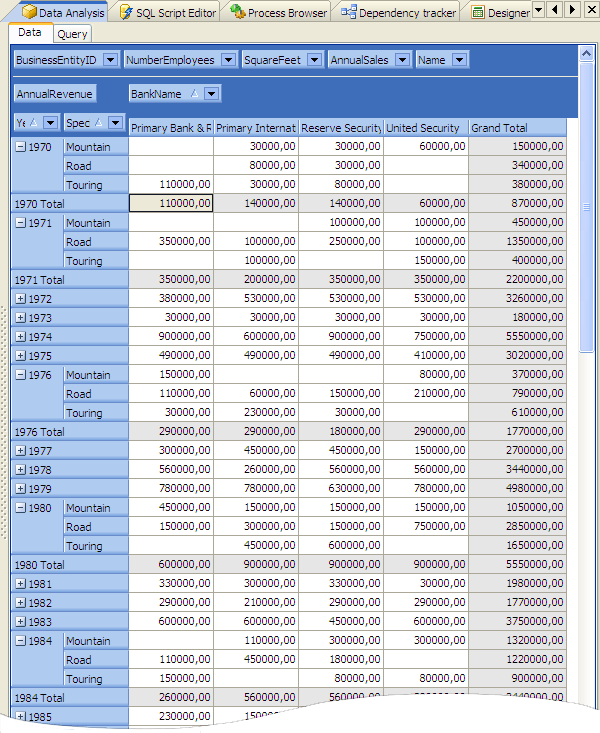Image resolution: width=600 pixels, height=733 pixels.
Task: Switch to the Dependency tracker tab
Action: [399, 13]
